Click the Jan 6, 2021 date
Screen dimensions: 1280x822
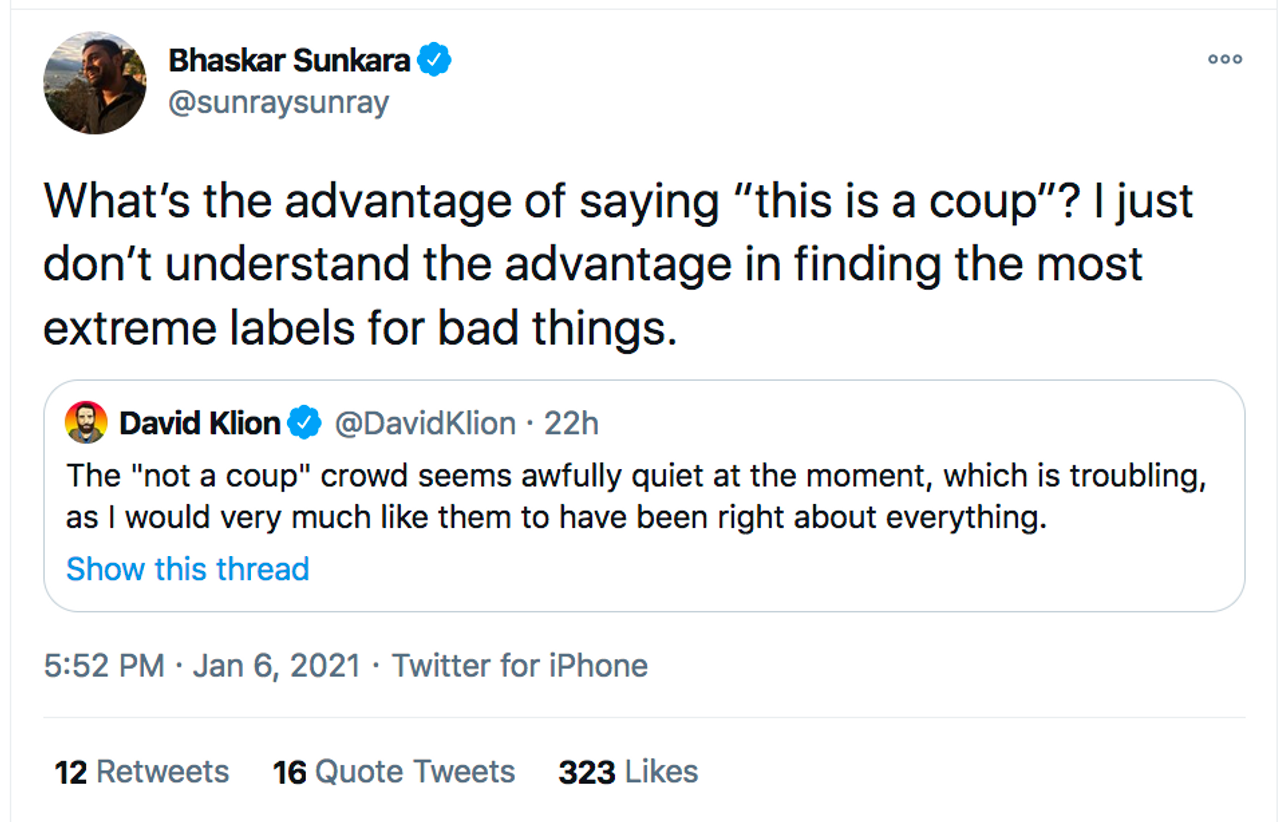coord(276,666)
